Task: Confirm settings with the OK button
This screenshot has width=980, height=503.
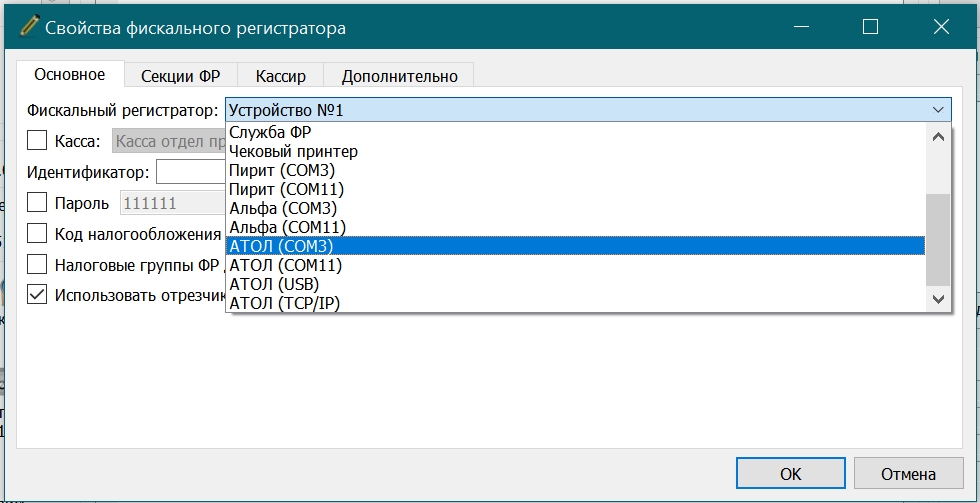Action: pyautogui.click(x=791, y=474)
